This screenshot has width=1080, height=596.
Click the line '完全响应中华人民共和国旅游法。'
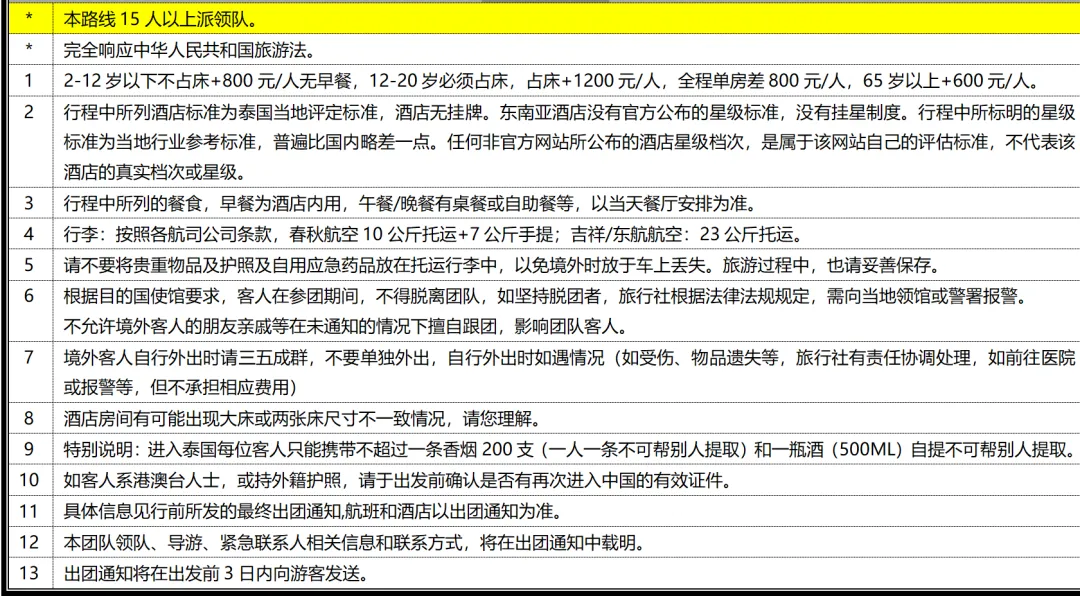pos(189,50)
